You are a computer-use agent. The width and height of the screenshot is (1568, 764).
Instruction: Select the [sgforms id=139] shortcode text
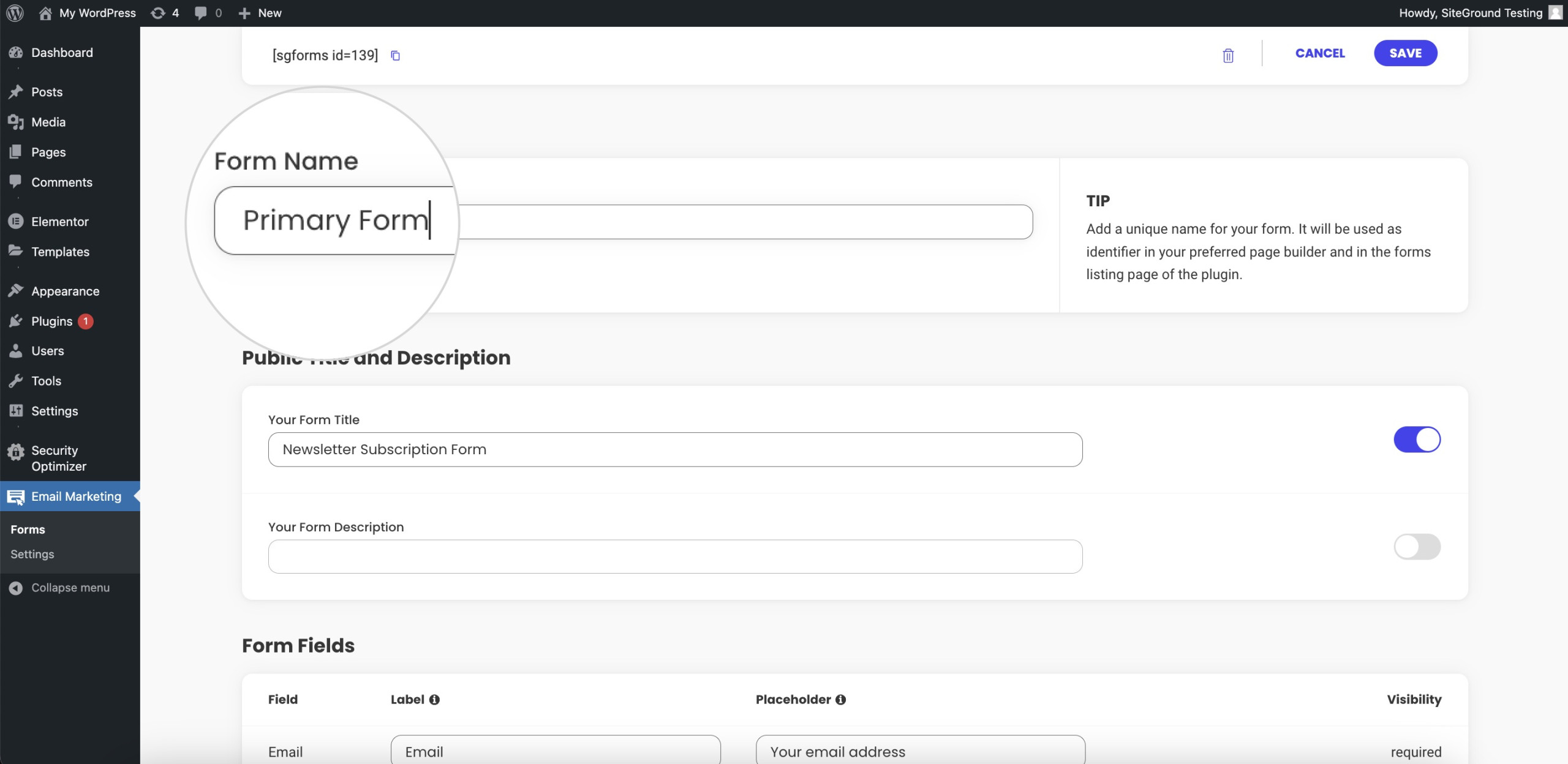325,56
